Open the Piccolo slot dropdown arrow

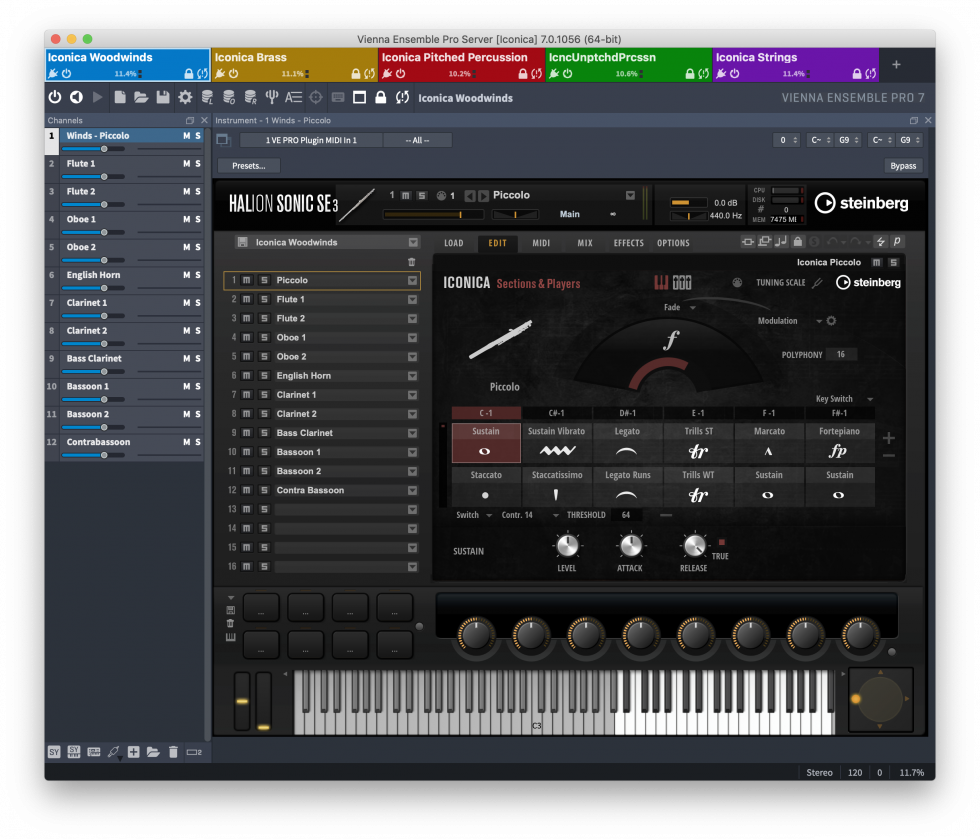(412, 281)
